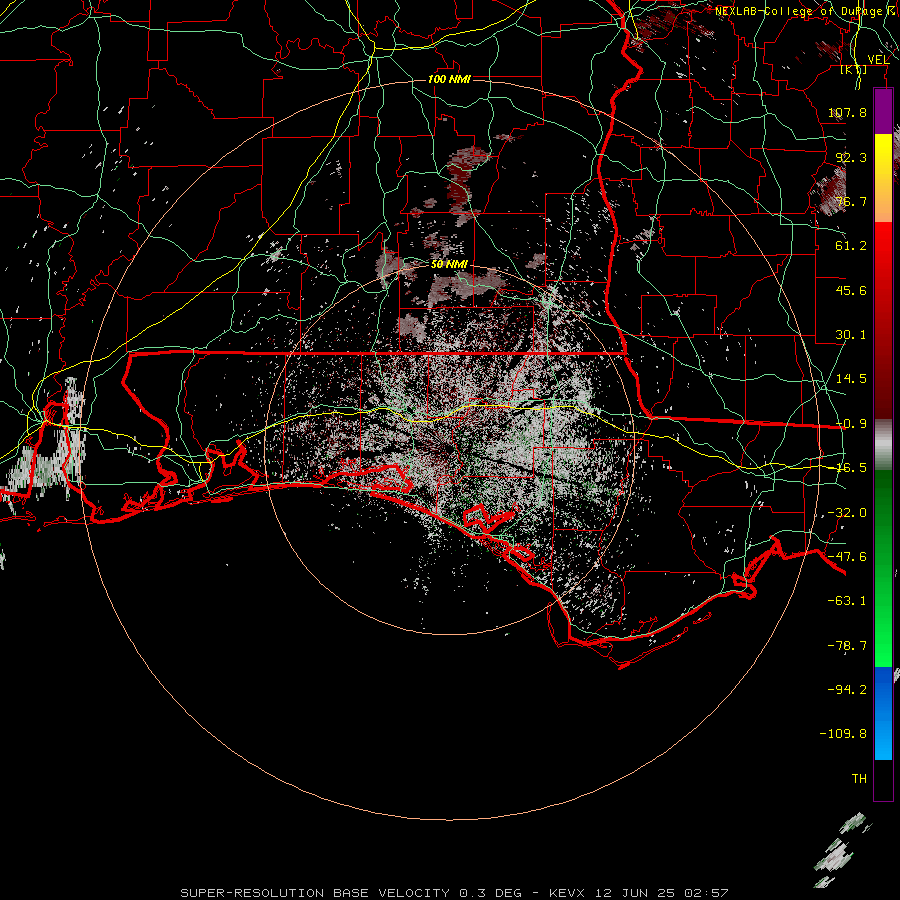
Task: Click the TH legend label
Action: pos(859,779)
